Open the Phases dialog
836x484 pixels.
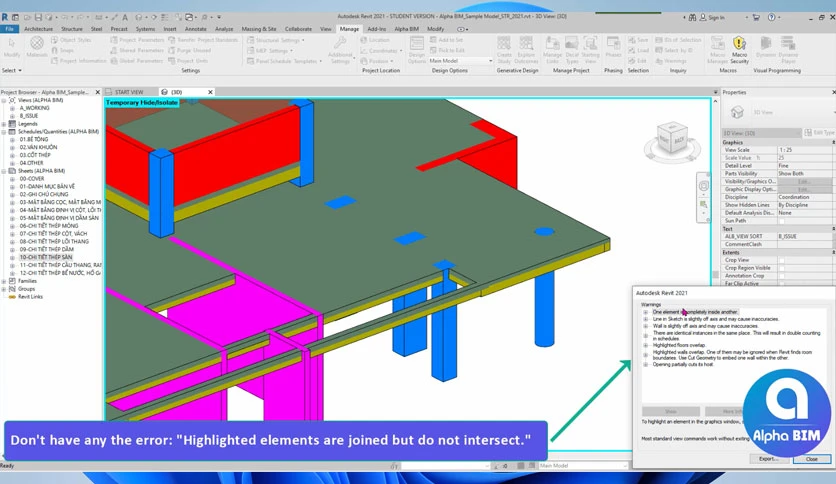(613, 47)
